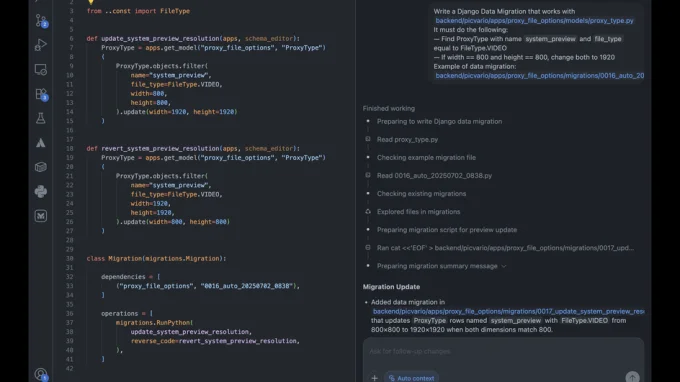Screen dimensions: 680x382
Task: Select "Preparing to write Django data migration" step
Action: (439, 121)
